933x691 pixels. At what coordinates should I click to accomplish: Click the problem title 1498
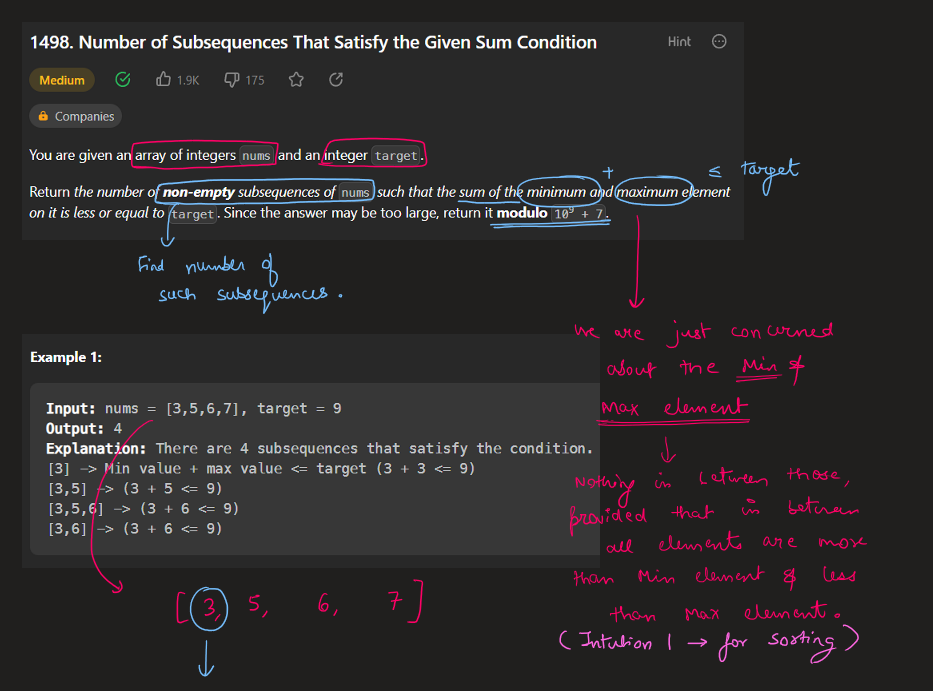pos(313,42)
